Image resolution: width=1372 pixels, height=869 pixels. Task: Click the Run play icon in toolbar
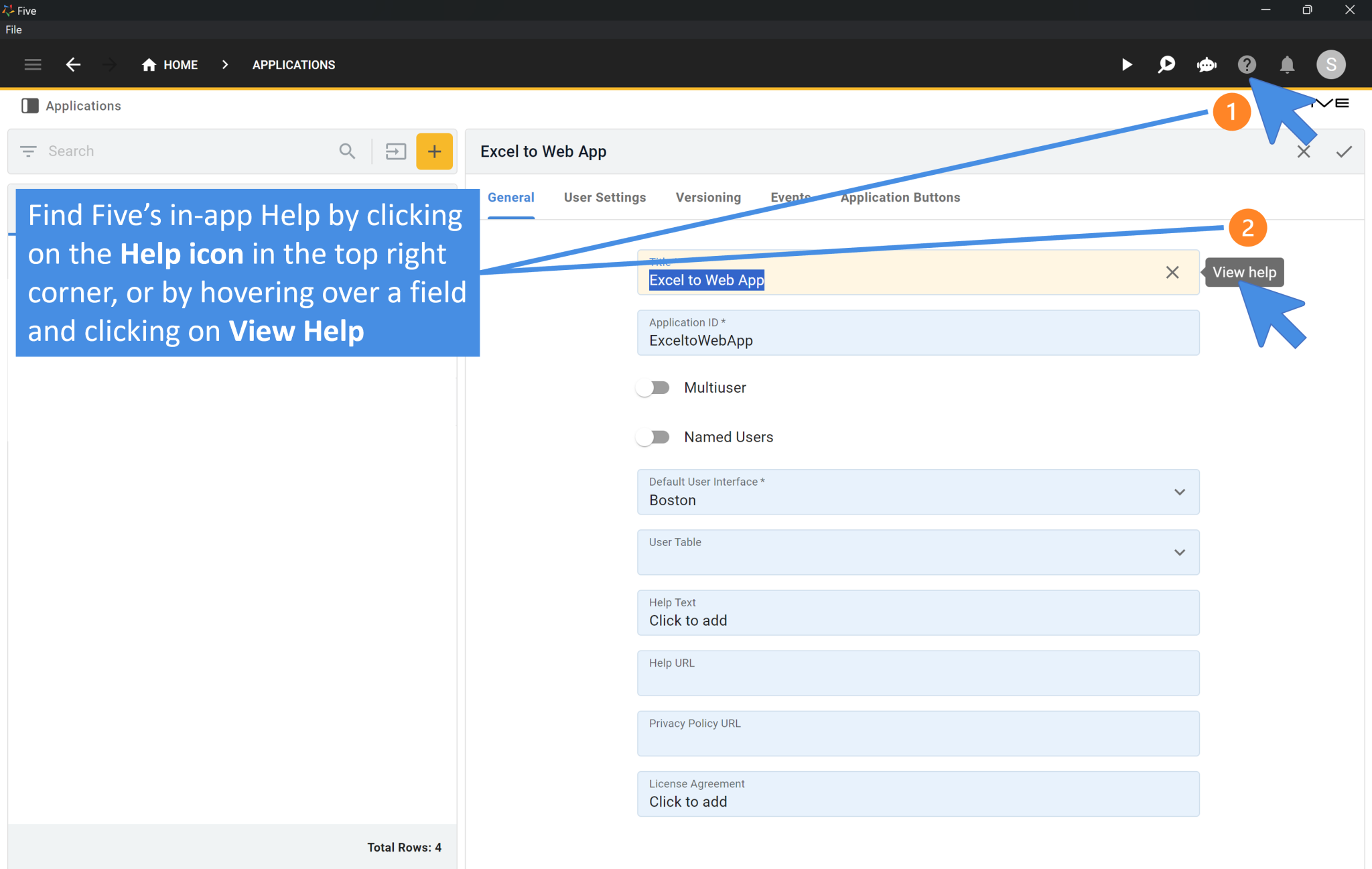[x=1127, y=64]
